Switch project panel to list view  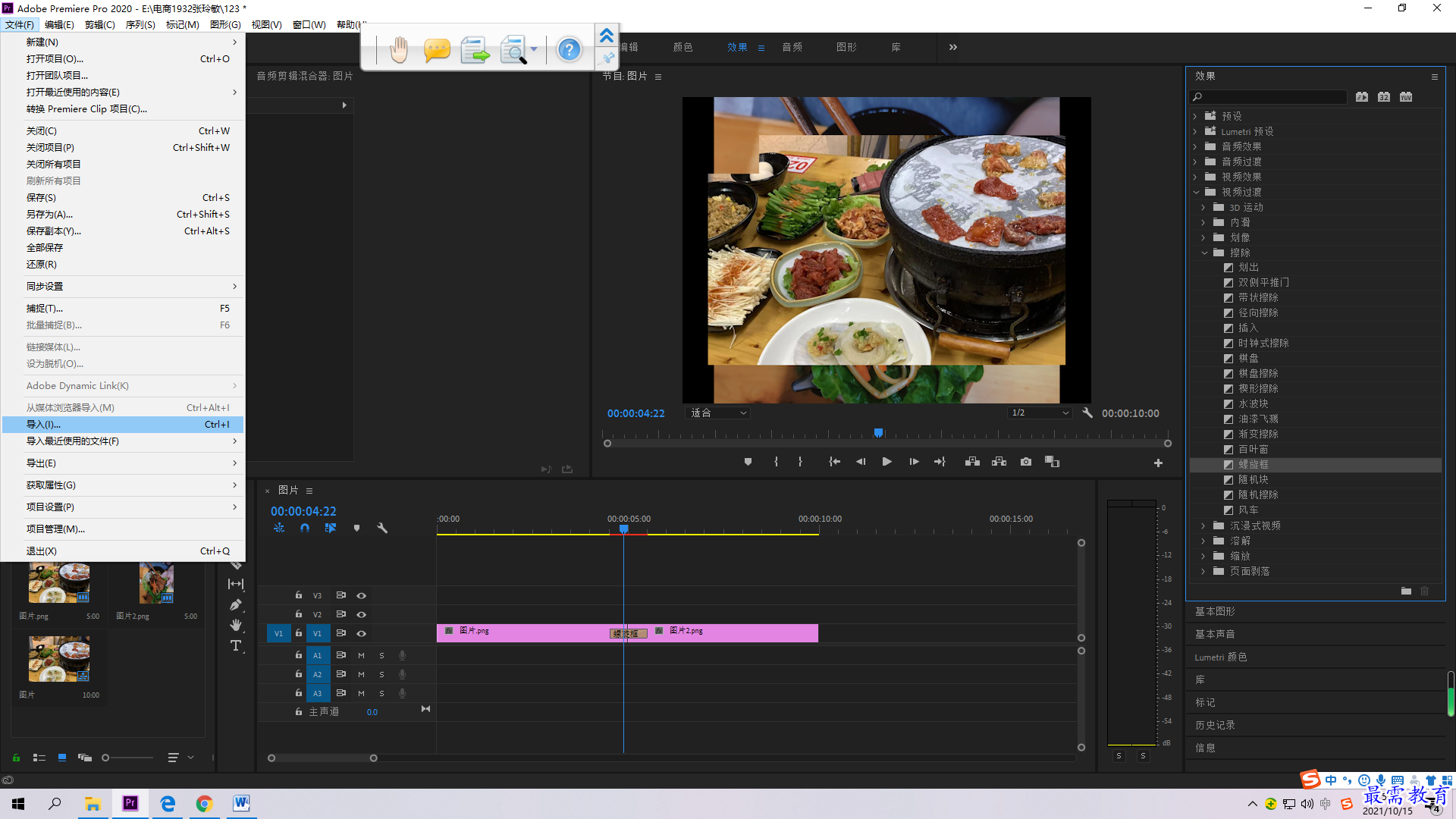39,757
